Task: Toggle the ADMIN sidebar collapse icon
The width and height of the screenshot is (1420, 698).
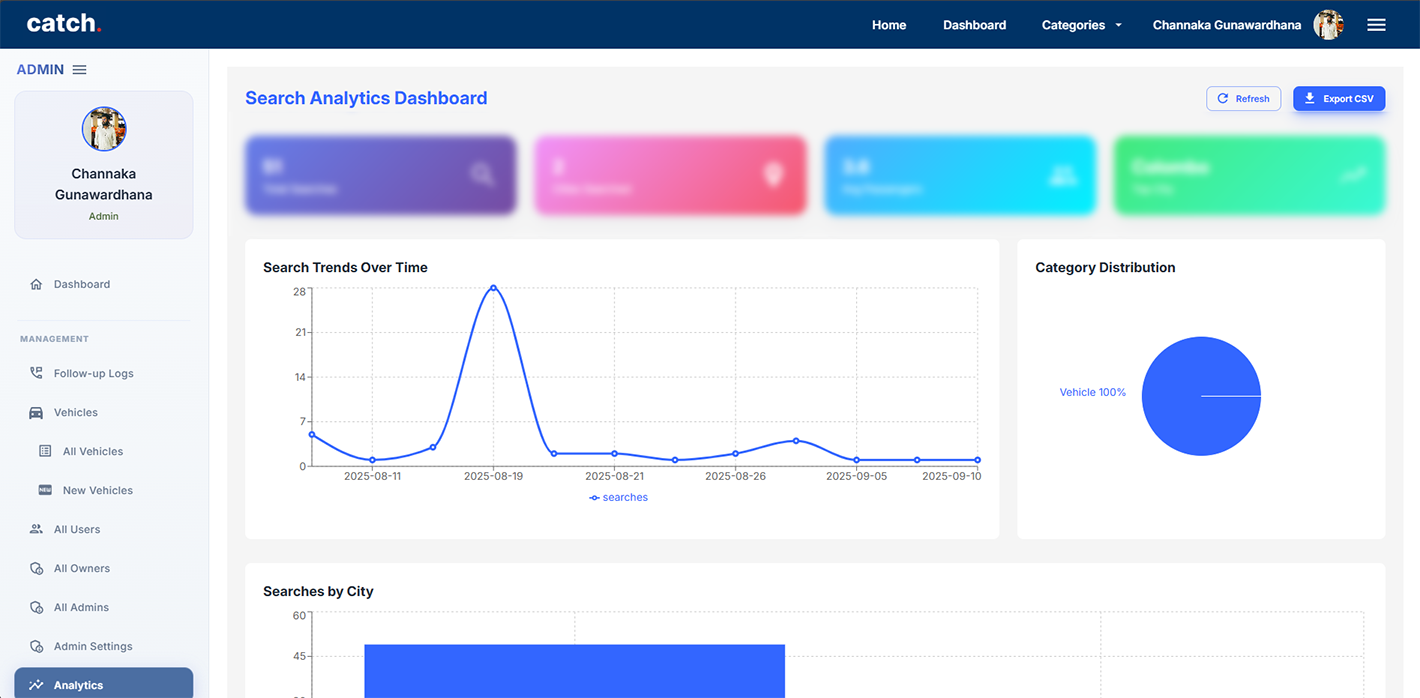Action: 80,70
